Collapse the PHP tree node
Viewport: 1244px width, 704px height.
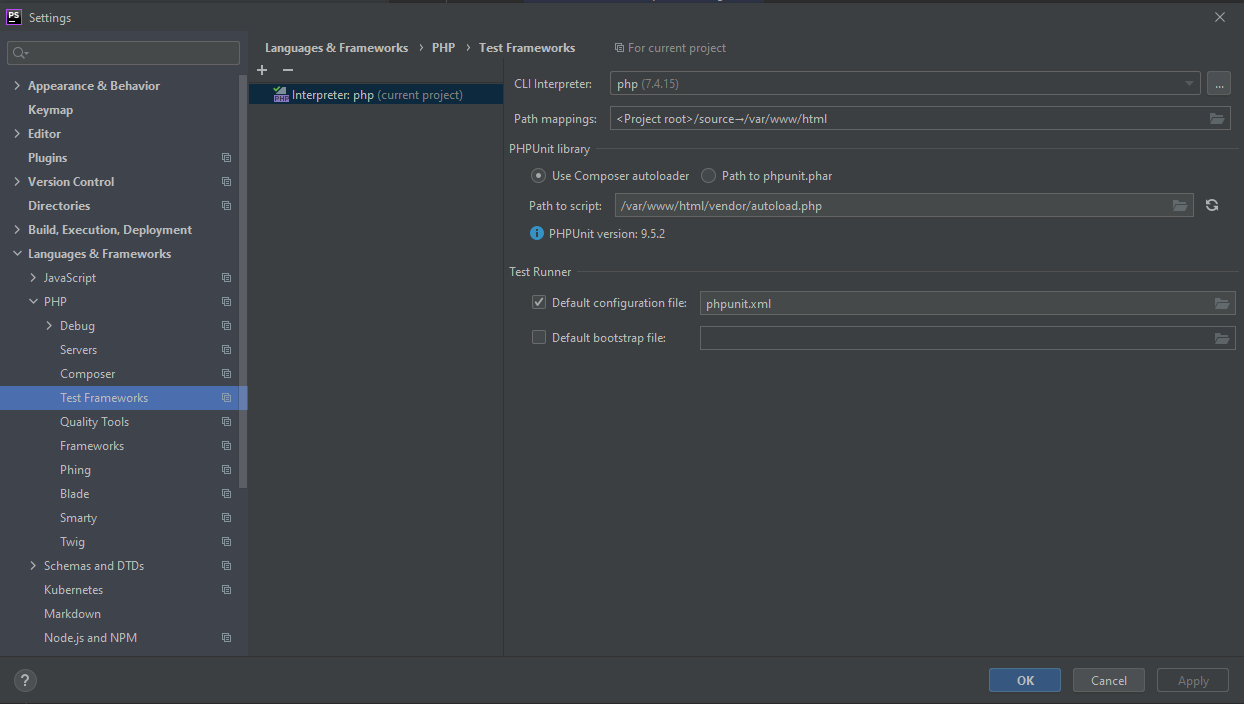[33, 302]
